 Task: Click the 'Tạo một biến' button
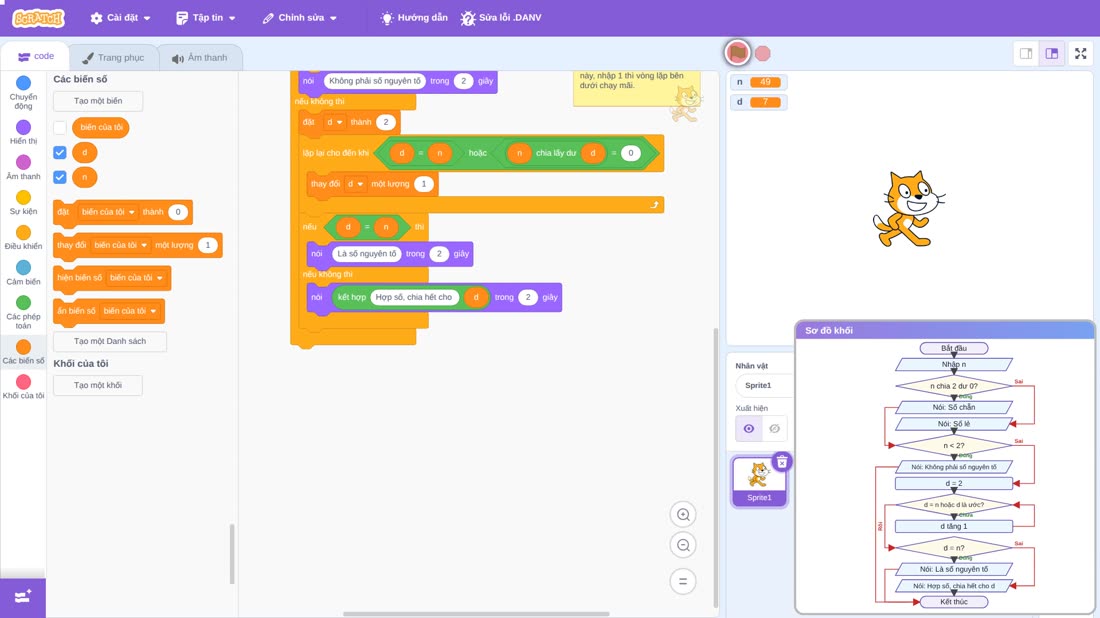(98, 101)
